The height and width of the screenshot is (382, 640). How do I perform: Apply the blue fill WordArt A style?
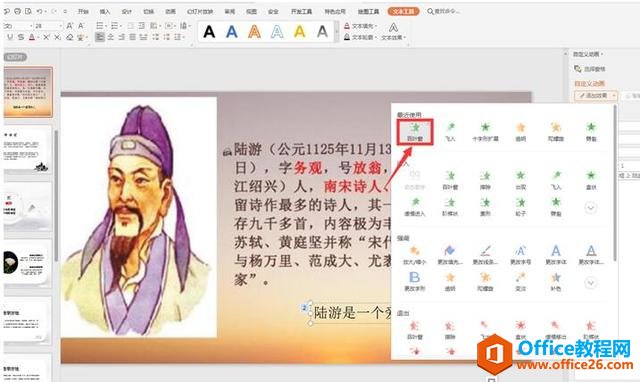[x=231, y=32]
